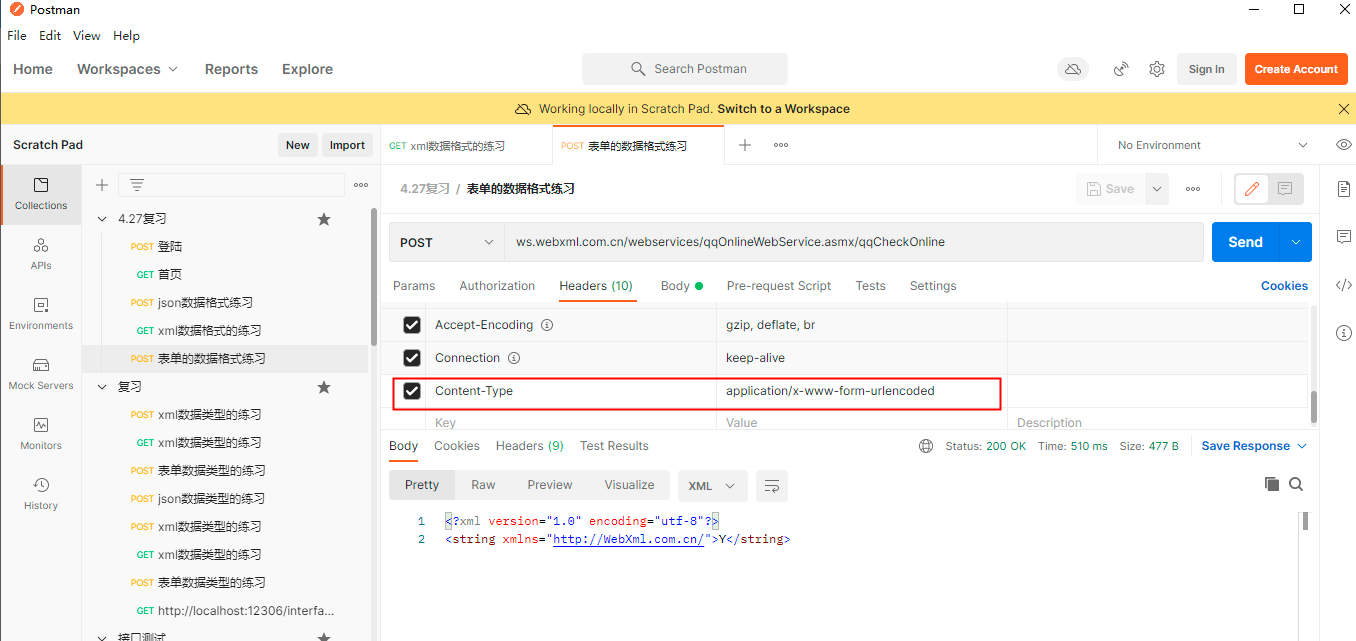Uncheck the Accept-Encoding header checkbox
Image resolution: width=1356 pixels, height=641 pixels.
coord(411,325)
